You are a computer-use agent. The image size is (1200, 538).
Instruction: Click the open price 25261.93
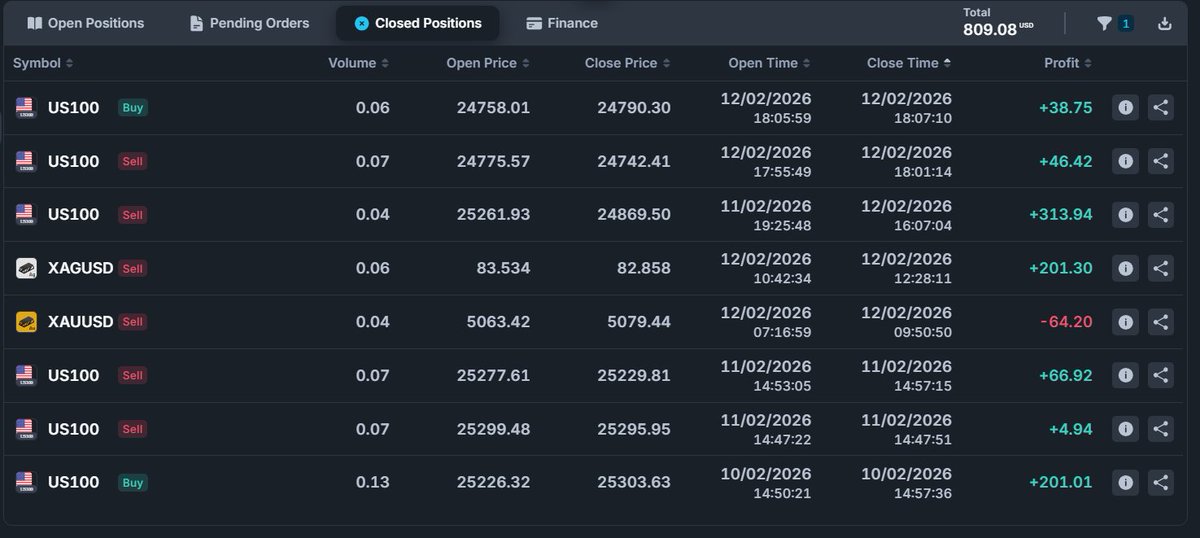coord(493,214)
